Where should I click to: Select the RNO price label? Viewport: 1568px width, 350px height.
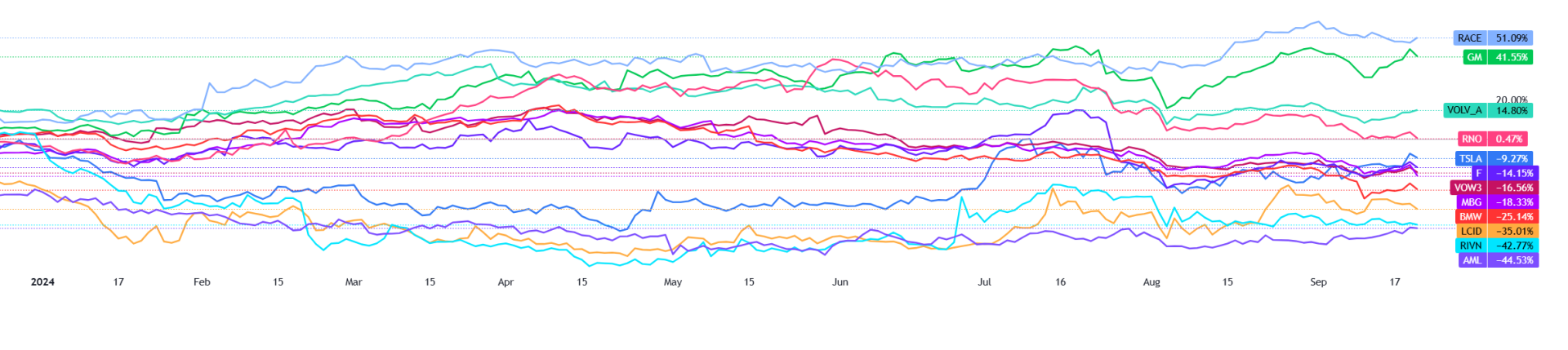tap(1472, 140)
